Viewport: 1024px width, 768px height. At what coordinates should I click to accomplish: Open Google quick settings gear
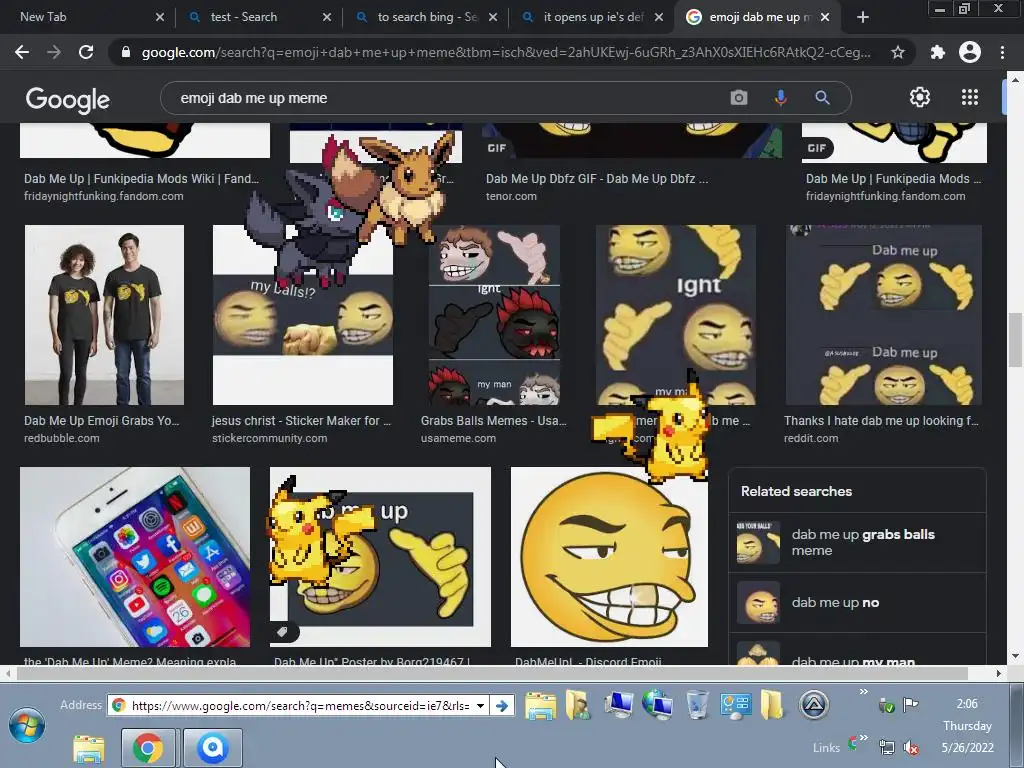click(920, 97)
